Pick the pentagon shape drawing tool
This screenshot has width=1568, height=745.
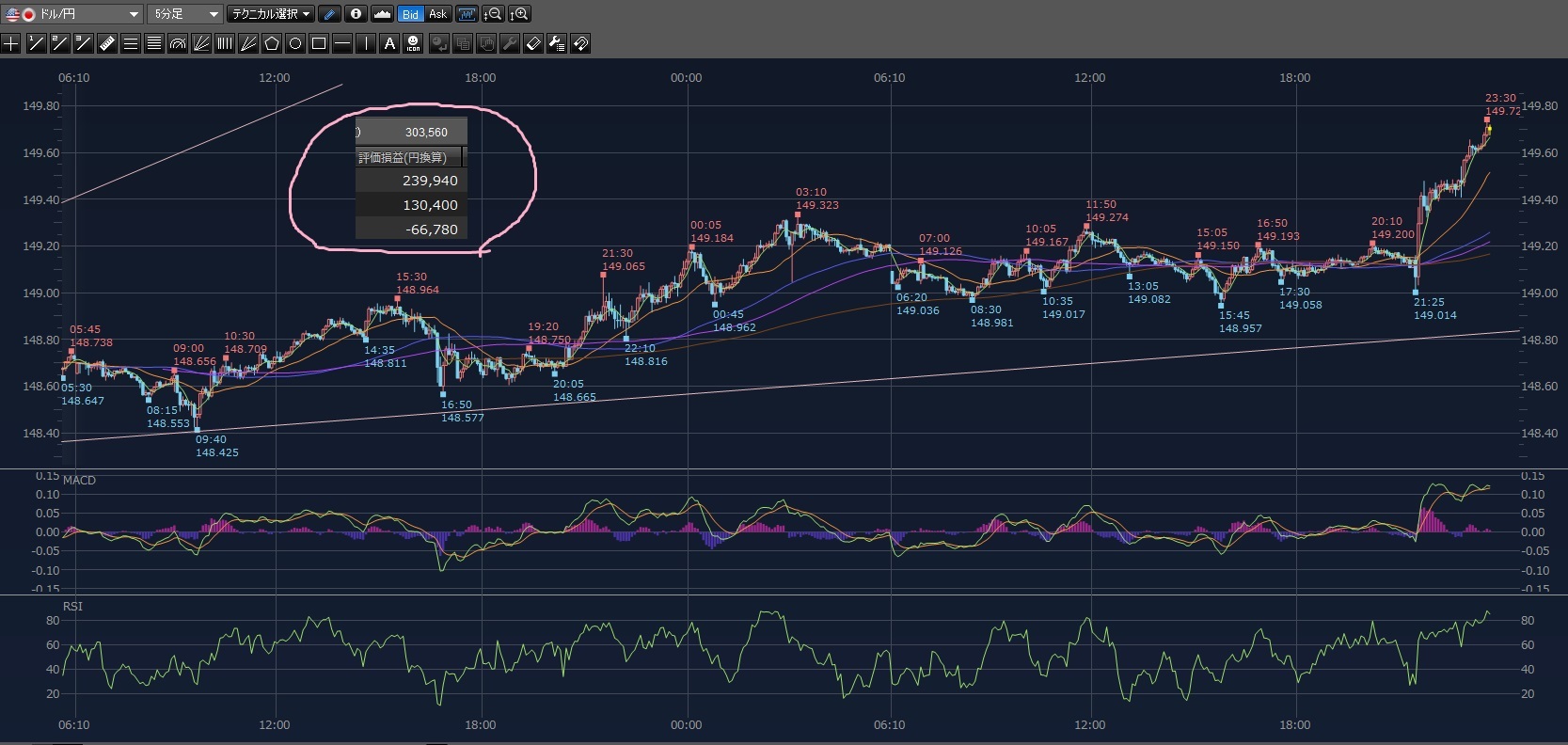[272, 43]
